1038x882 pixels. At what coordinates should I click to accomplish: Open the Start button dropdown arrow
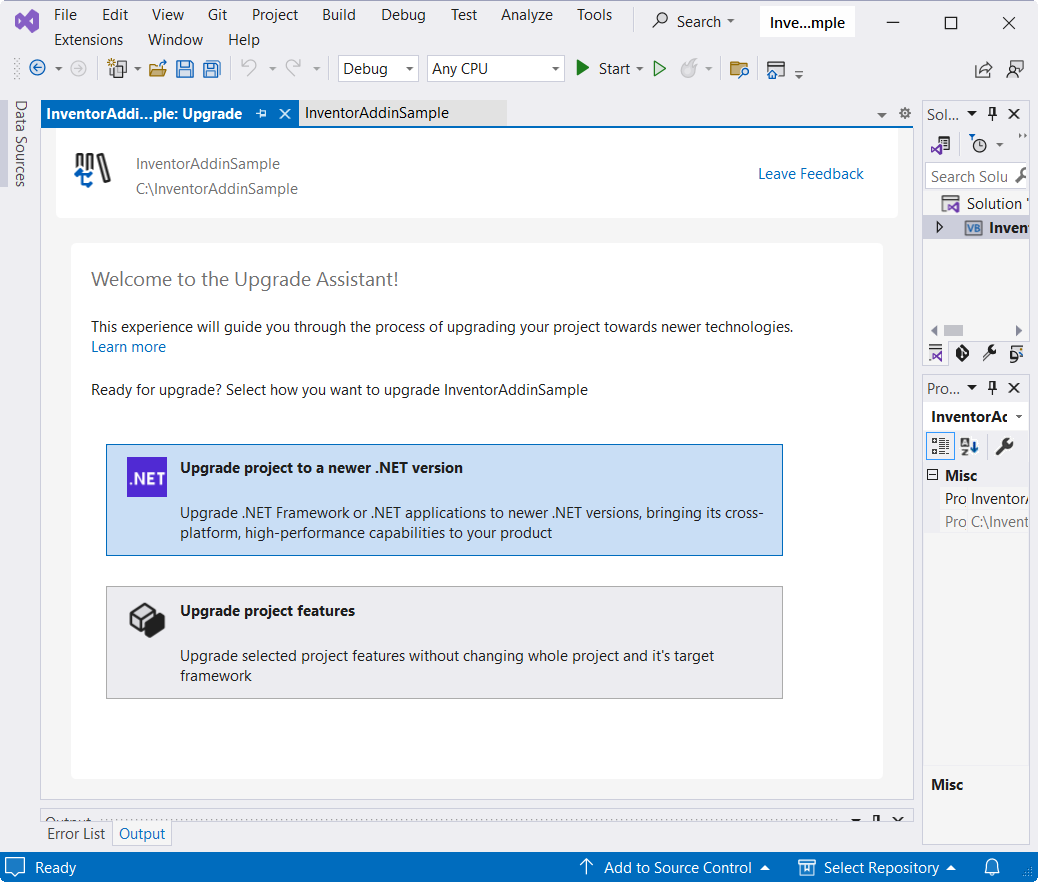[x=639, y=69]
